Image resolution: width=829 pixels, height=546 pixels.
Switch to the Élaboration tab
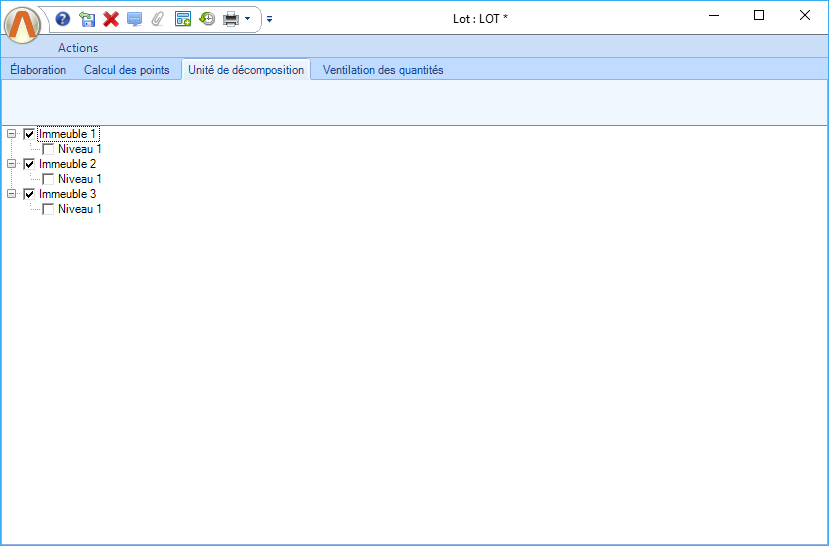(x=38, y=70)
